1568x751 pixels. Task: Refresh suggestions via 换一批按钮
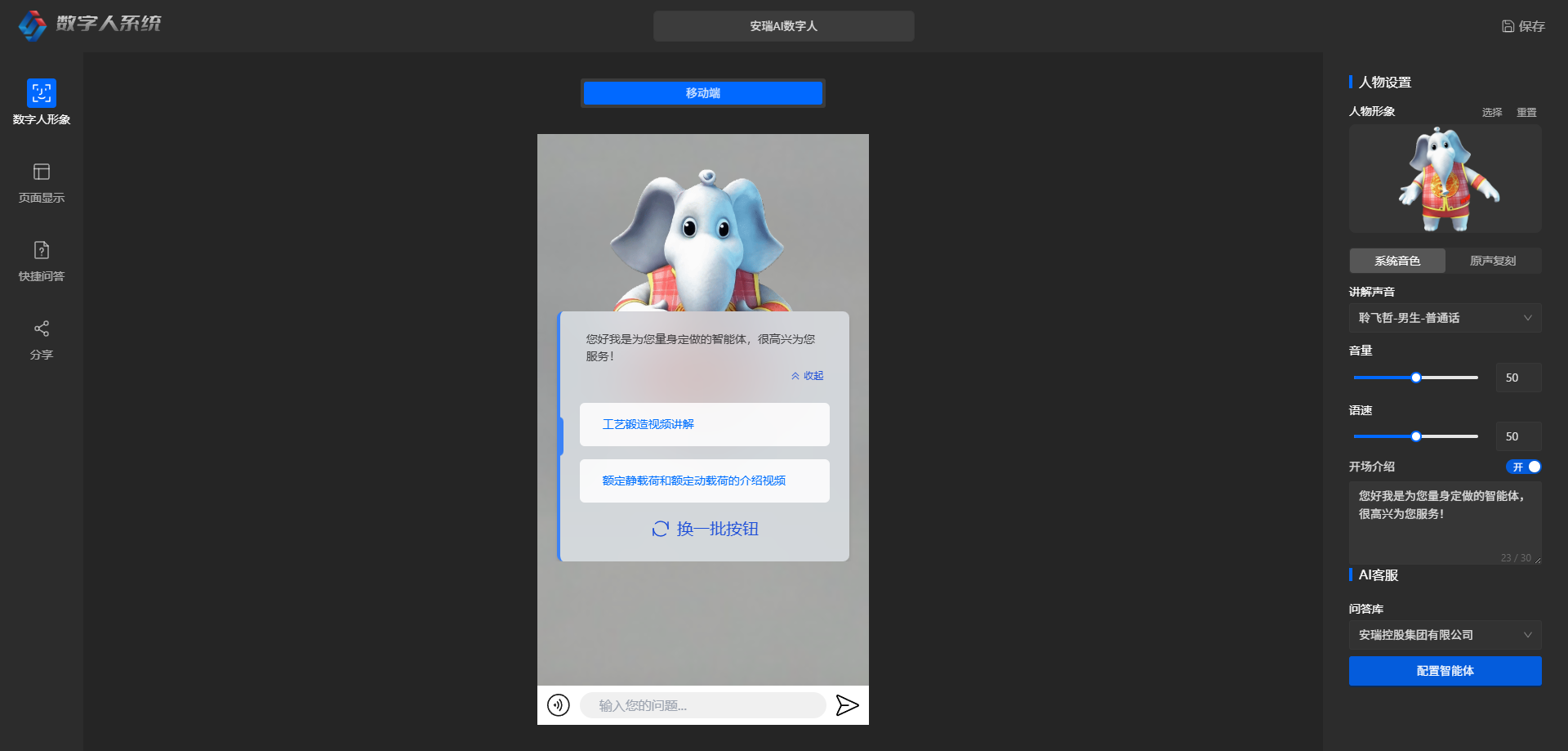point(704,529)
